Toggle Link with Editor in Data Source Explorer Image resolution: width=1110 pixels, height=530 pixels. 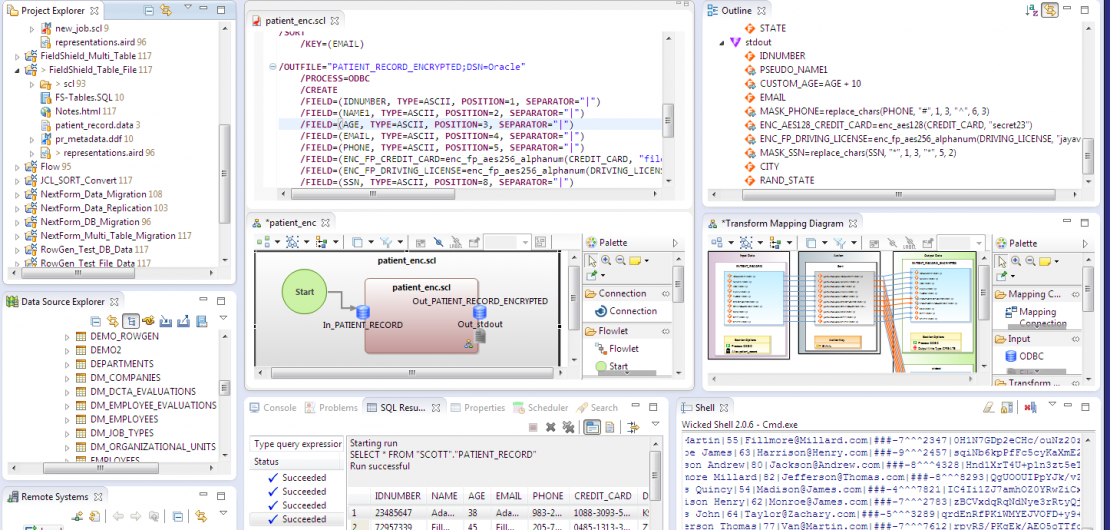[113, 321]
